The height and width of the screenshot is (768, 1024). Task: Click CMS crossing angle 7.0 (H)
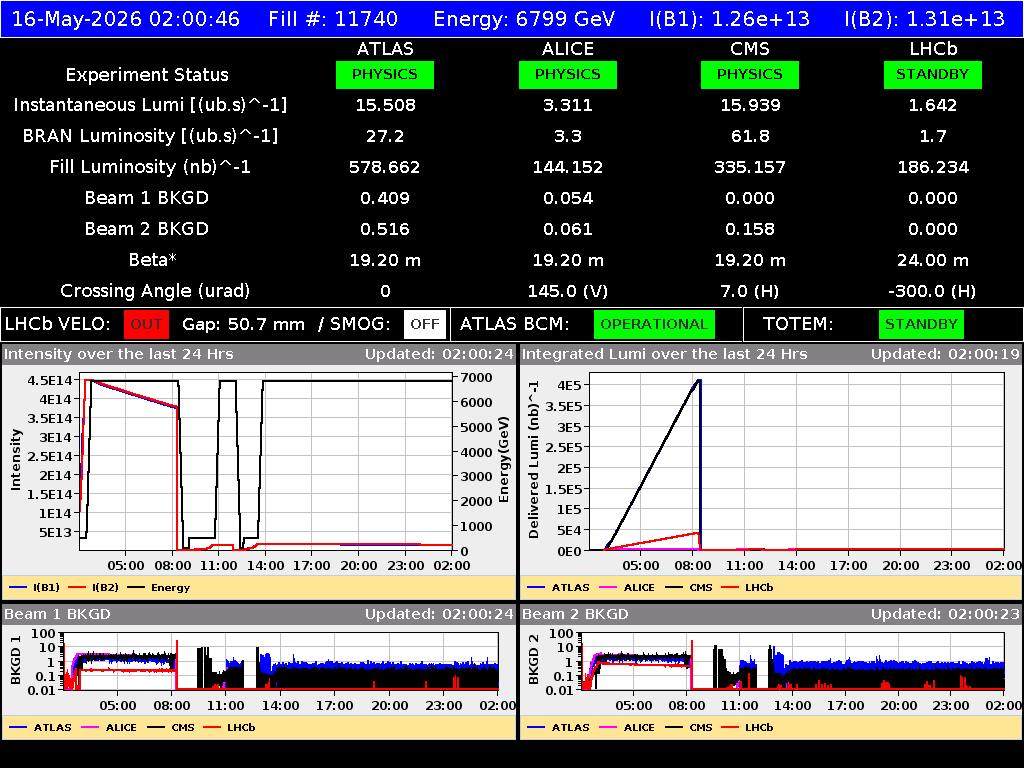750,291
